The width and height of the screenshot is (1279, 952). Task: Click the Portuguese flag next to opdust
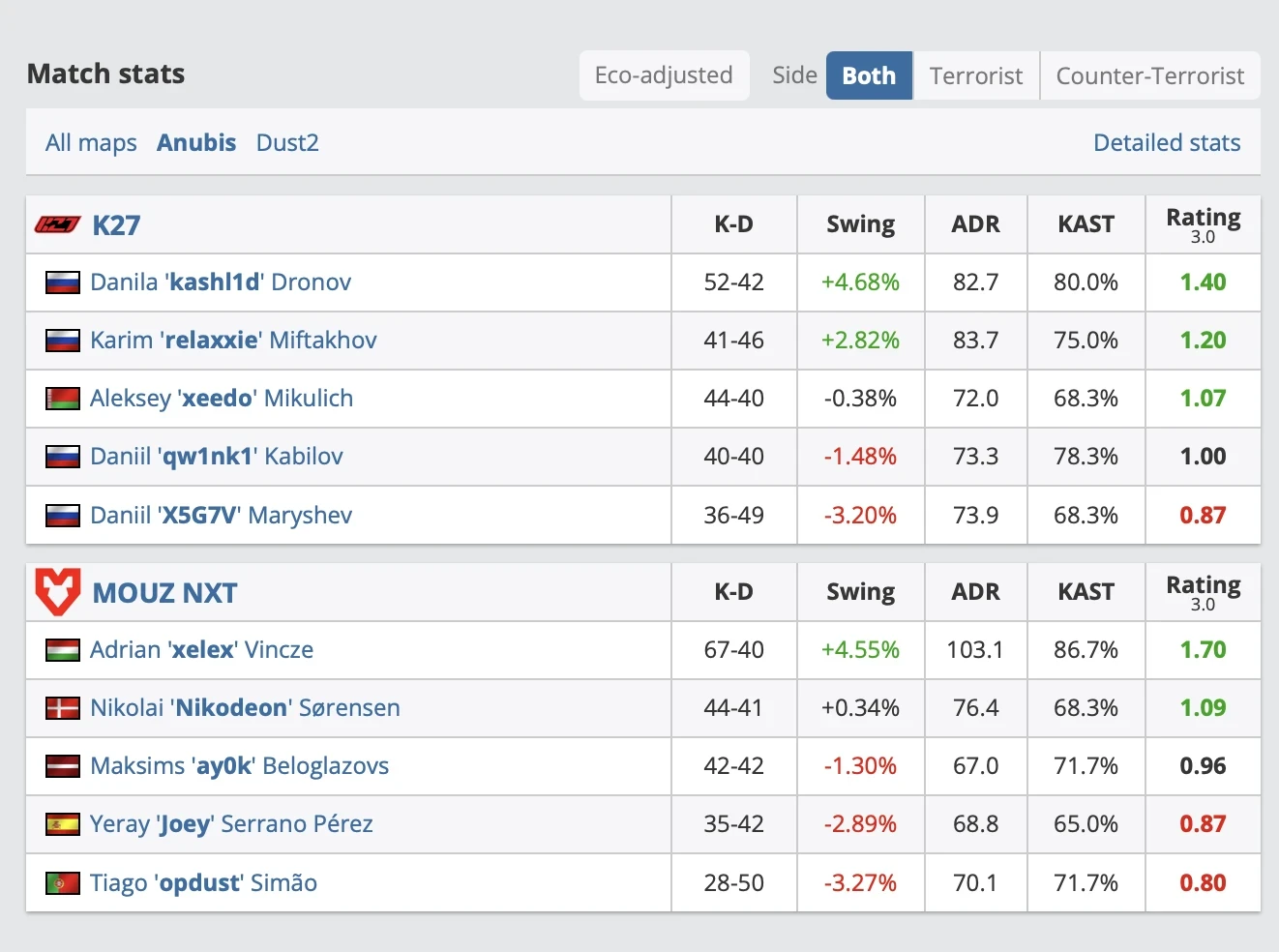pyautogui.click(x=63, y=883)
